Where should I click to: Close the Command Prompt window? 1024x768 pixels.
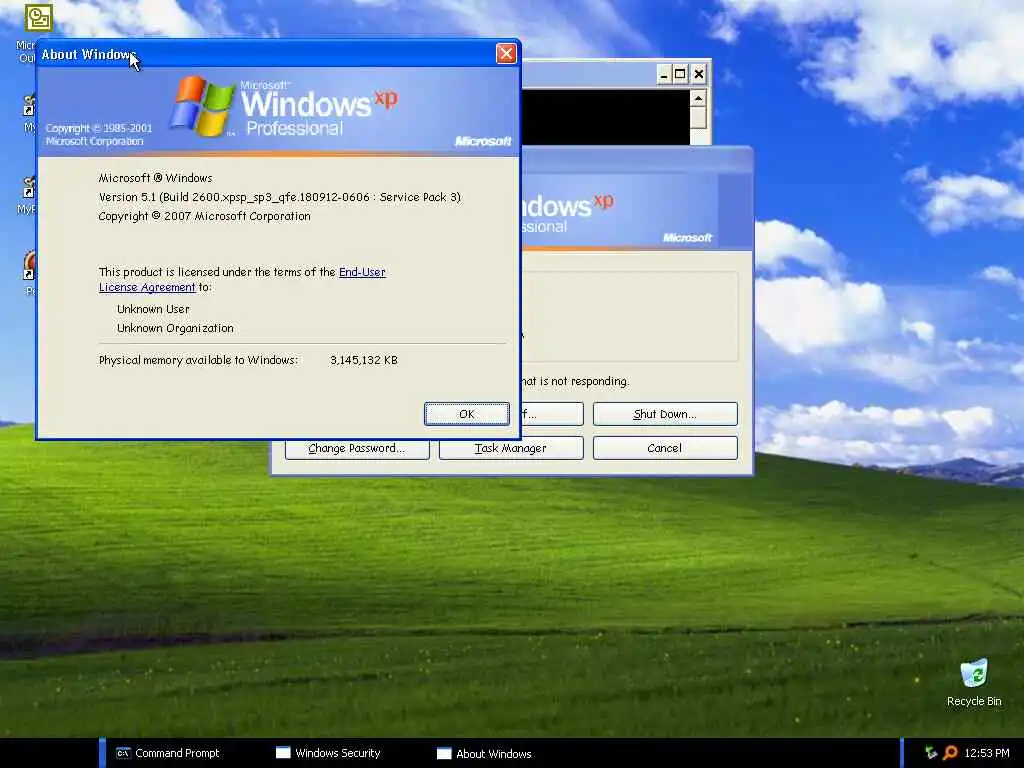click(699, 74)
